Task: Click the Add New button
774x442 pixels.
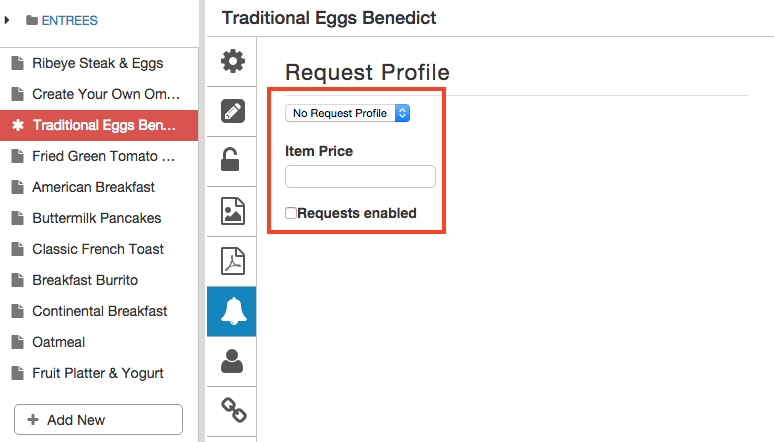Action: tap(99, 420)
